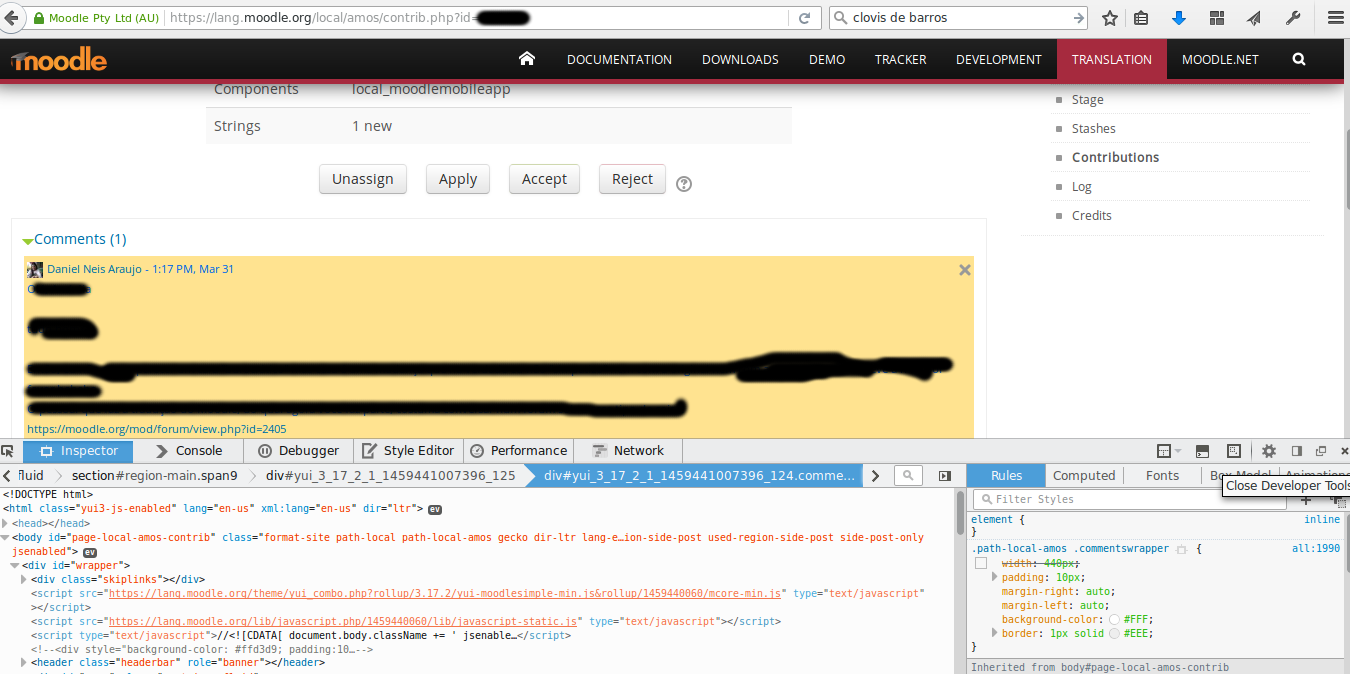Toggle the split console icon
Viewport: 1350px width, 674px height.
coord(1203,451)
